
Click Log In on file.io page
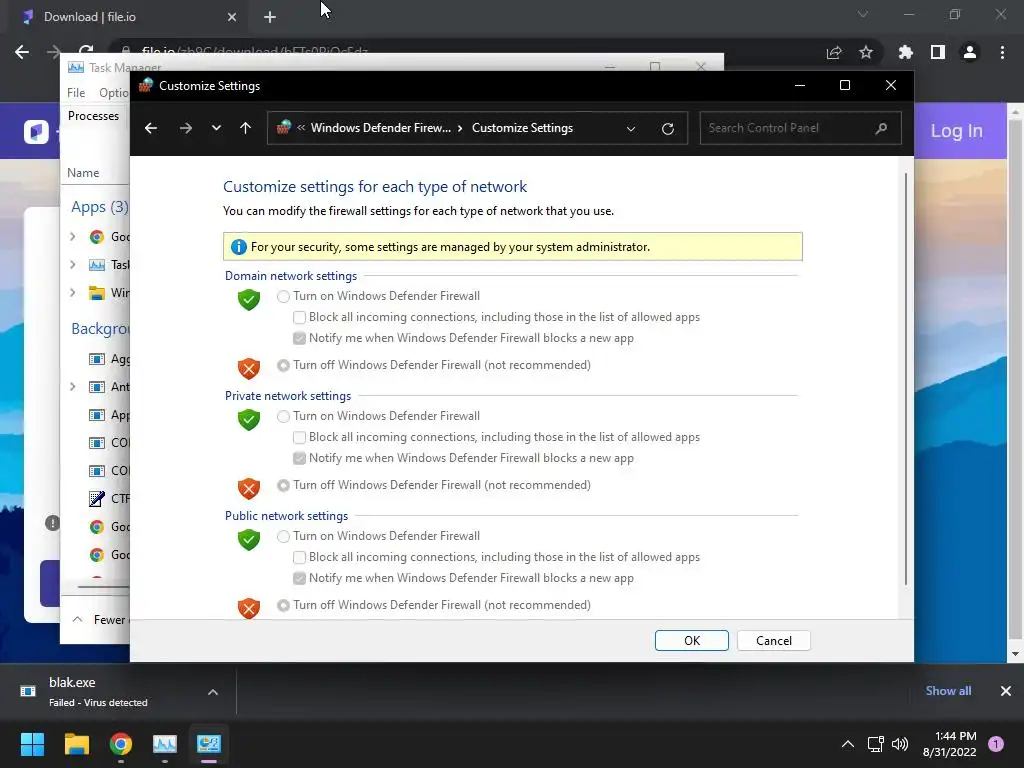coord(956,131)
